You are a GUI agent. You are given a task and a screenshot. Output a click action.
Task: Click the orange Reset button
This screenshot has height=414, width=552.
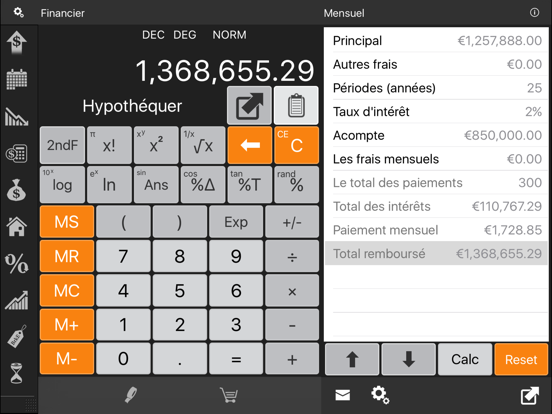tap(521, 359)
